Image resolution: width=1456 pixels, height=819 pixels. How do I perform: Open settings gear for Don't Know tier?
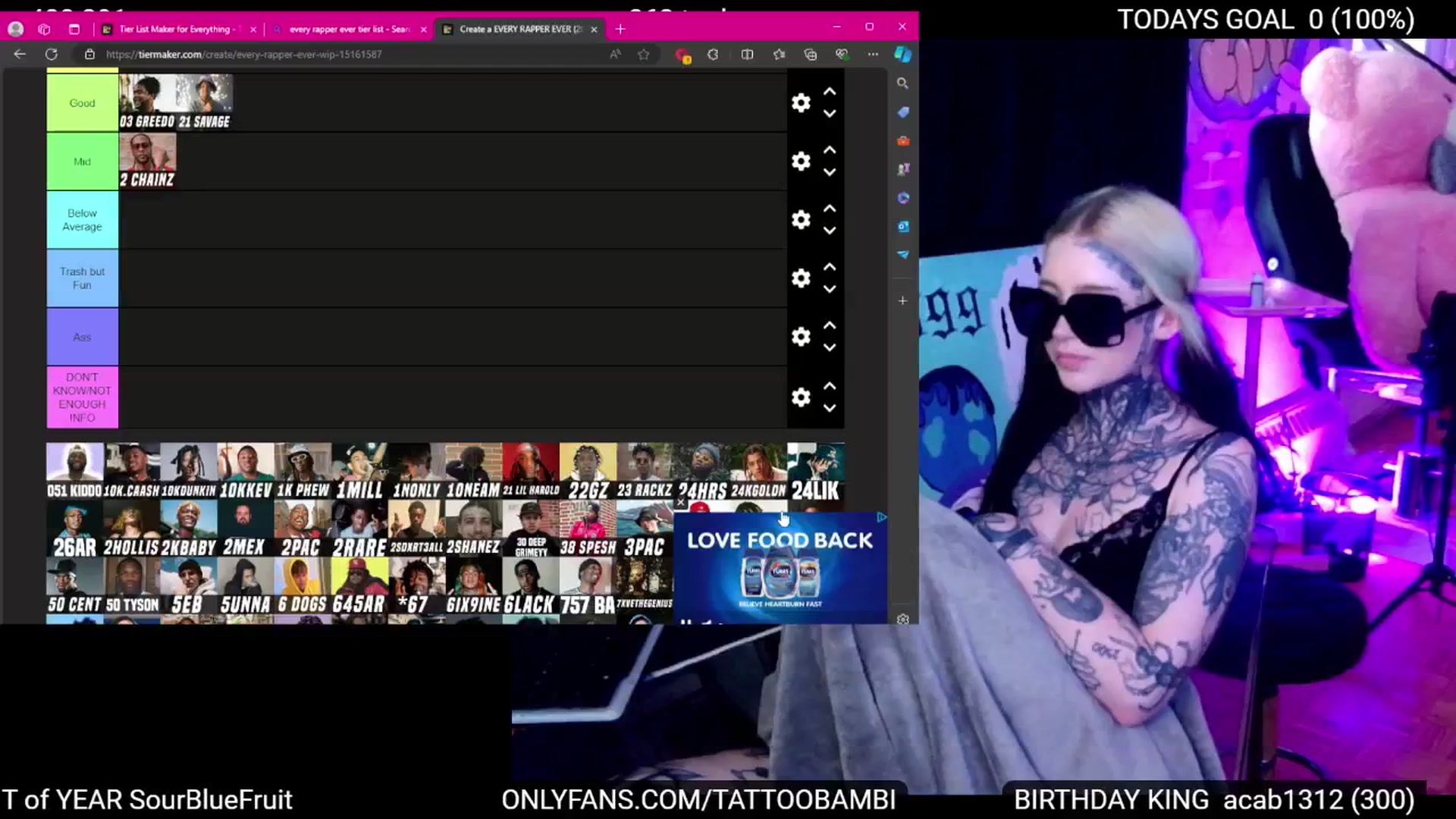(x=801, y=397)
